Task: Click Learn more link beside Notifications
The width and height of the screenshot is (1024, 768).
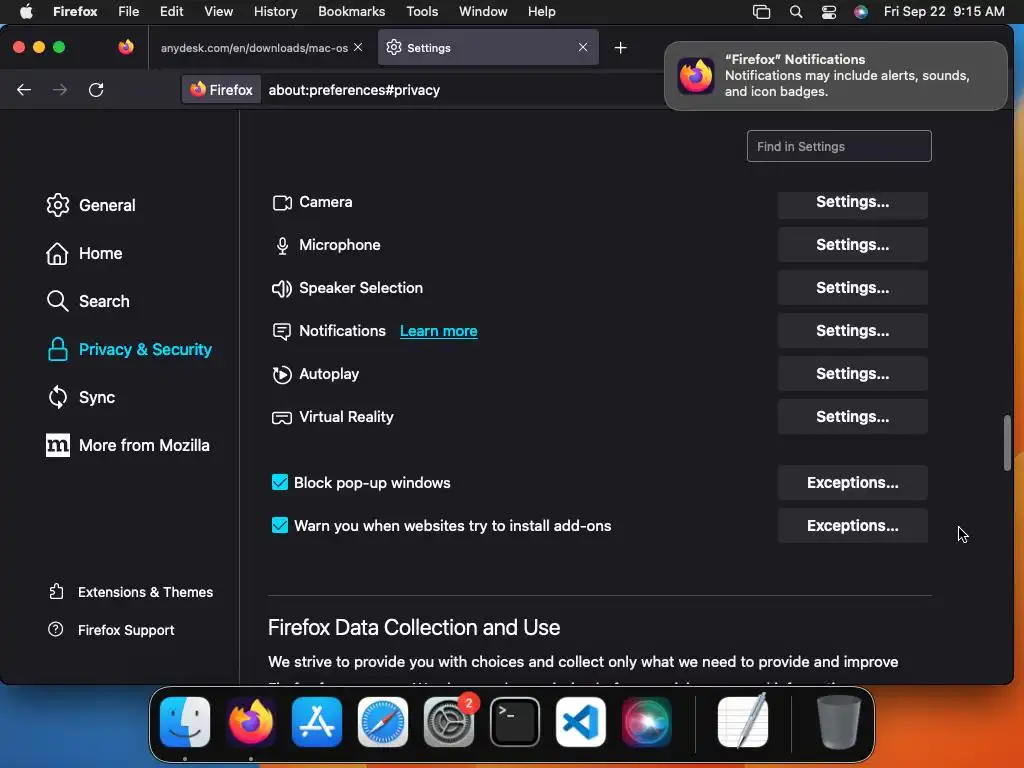Action: (438, 331)
